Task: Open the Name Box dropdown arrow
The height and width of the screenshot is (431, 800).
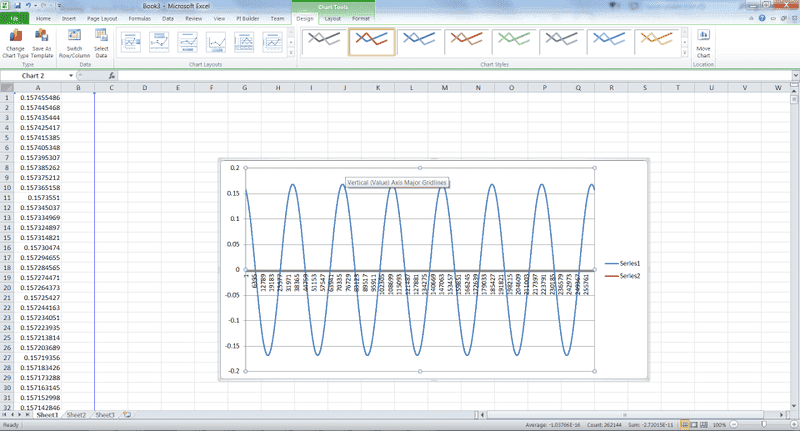Action: click(71, 76)
